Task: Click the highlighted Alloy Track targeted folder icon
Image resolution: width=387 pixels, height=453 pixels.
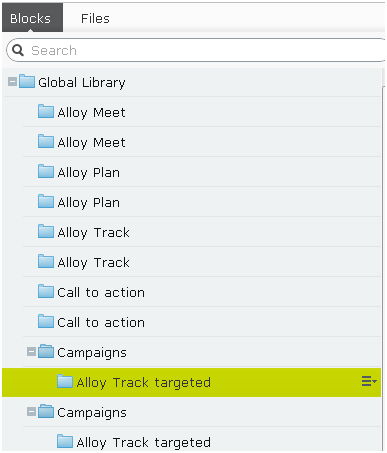Action: pyautogui.click(x=65, y=382)
